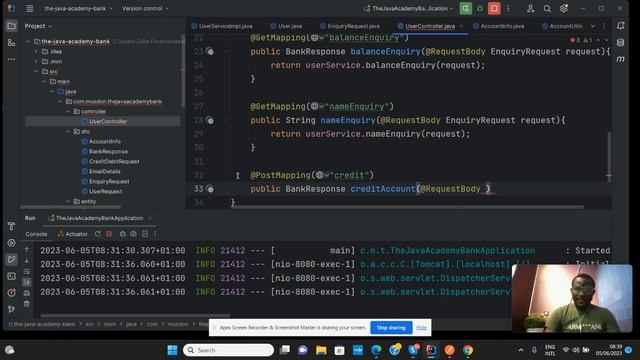Click Stop sharing button

coord(391,328)
